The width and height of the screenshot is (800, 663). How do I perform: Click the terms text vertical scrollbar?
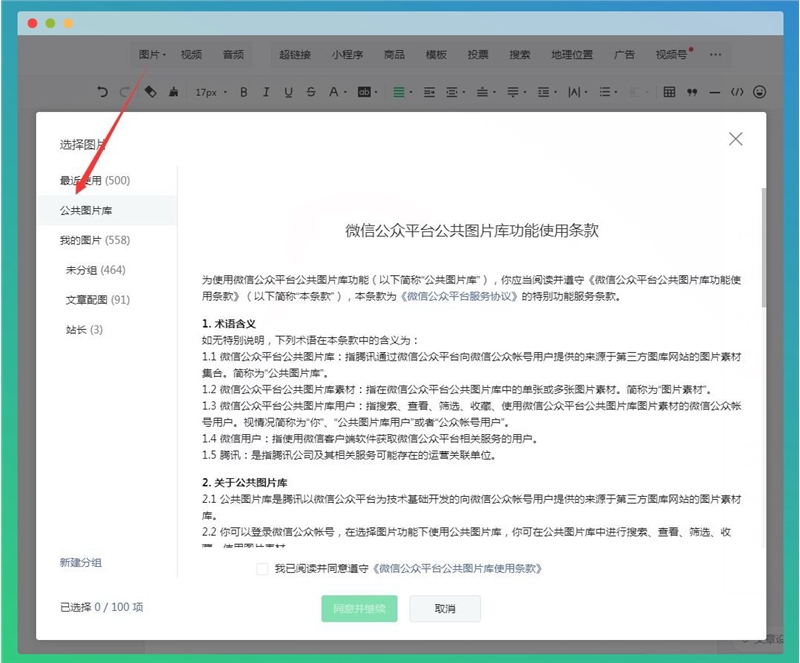point(763,248)
